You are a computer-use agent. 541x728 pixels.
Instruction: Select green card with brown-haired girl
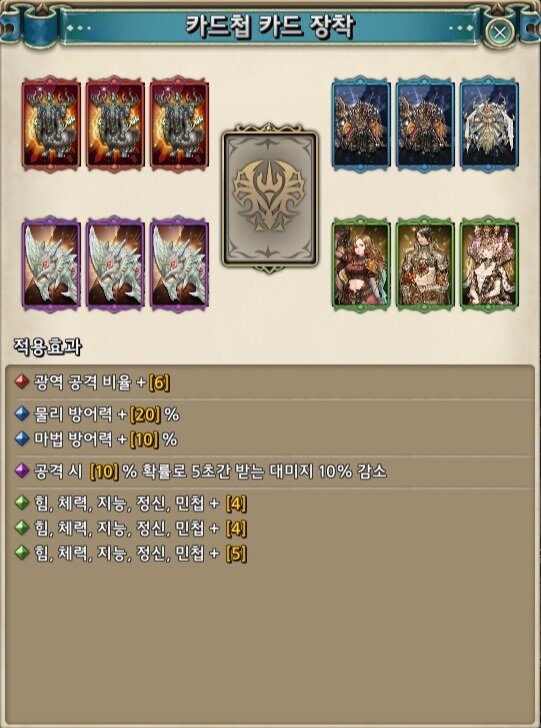pos(361,264)
